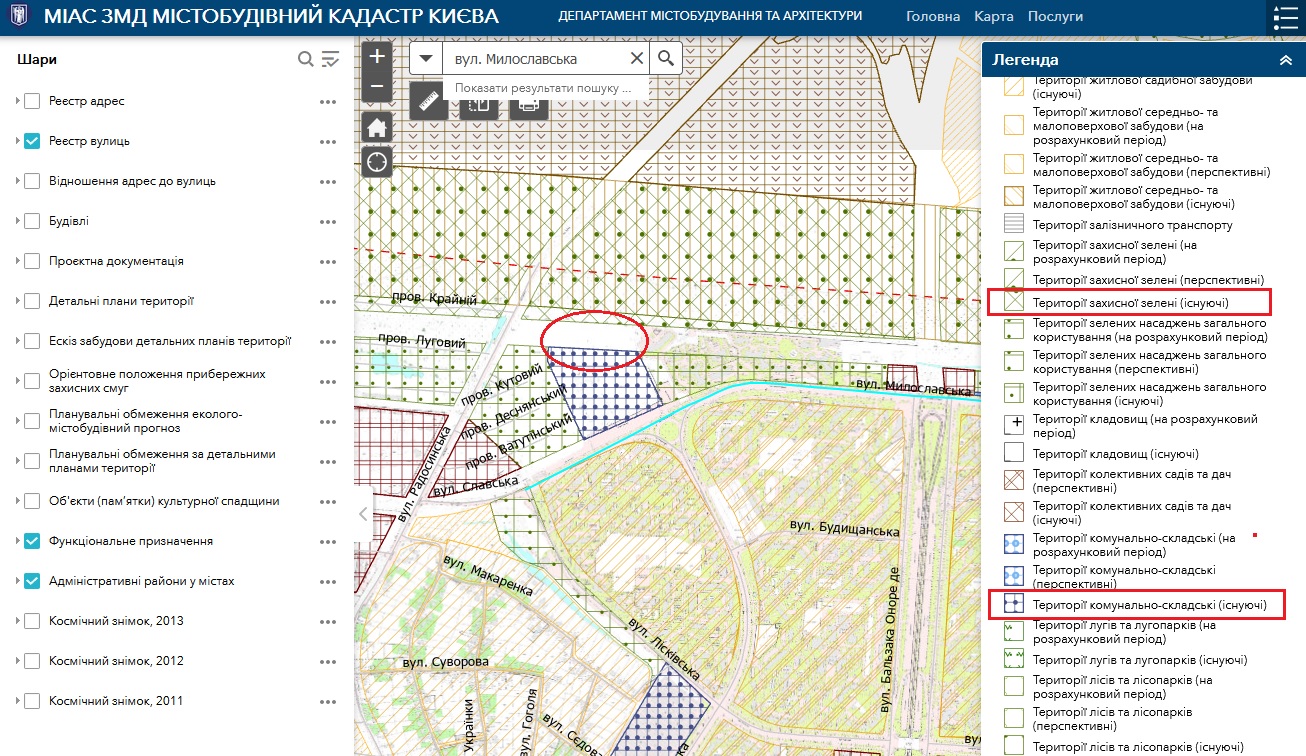Expand the Функціональне призначення layer tree
The height and width of the screenshot is (756, 1306).
18,541
